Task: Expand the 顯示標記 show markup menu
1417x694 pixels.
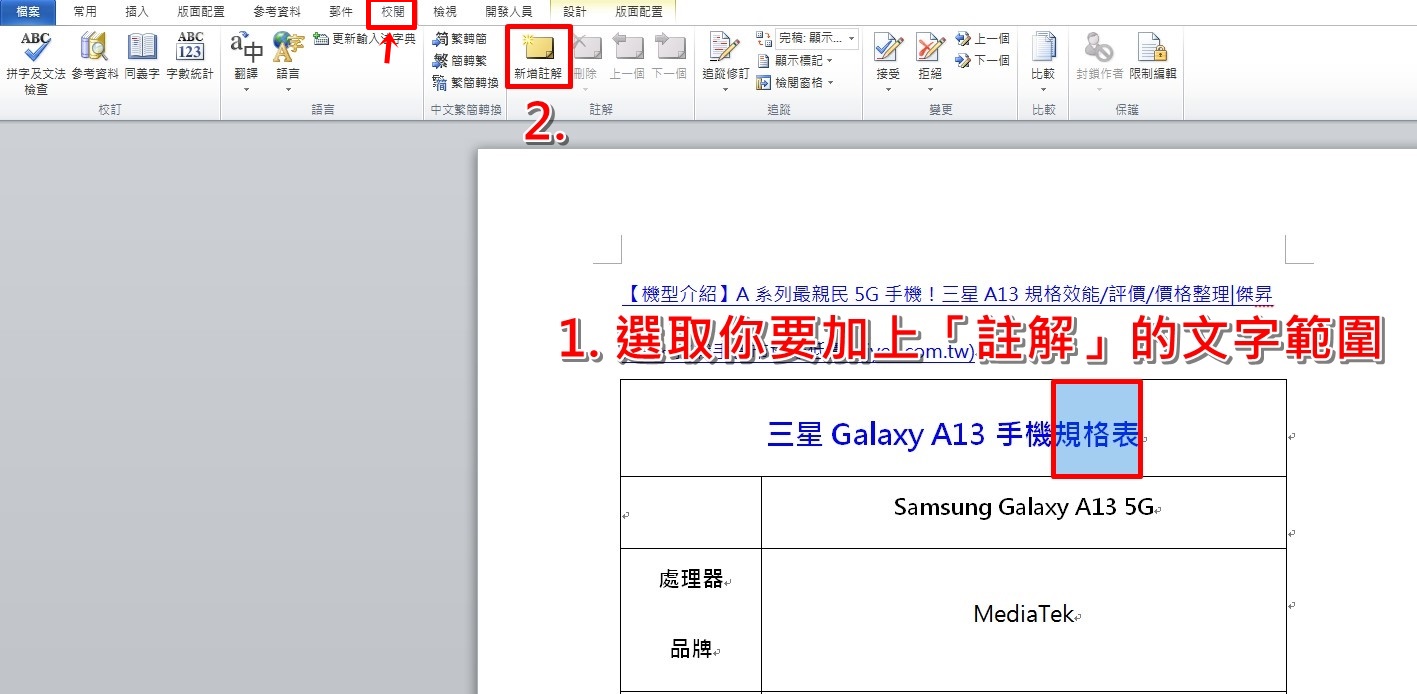Action: (795, 61)
